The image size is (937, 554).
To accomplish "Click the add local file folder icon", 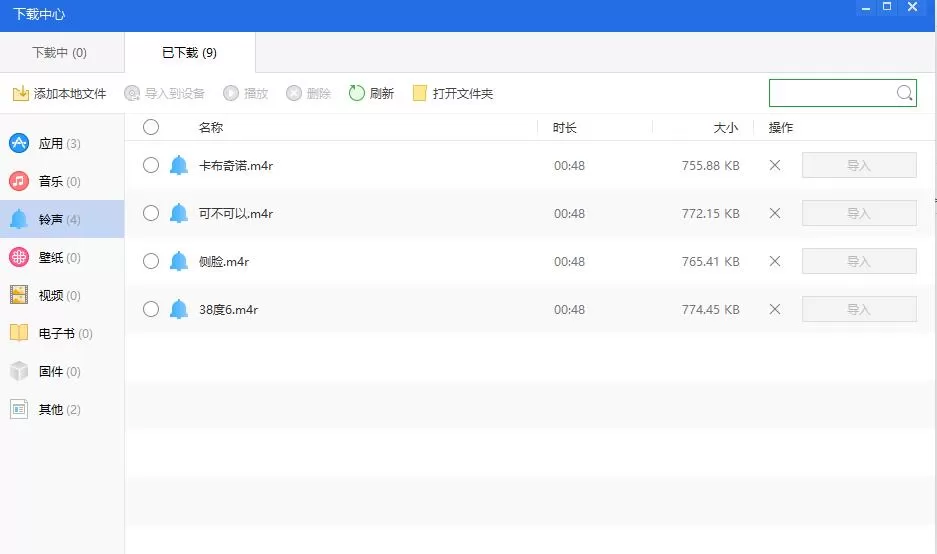I will click(20, 93).
